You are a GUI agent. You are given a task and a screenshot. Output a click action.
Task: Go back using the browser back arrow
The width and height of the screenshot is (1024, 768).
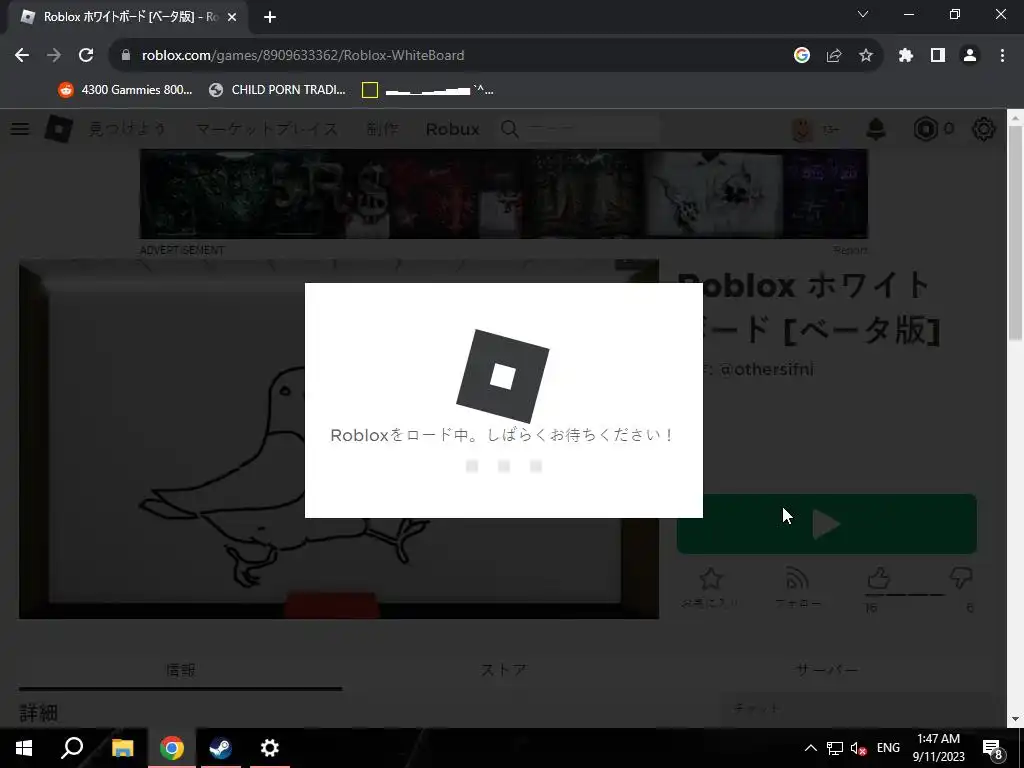(22, 56)
